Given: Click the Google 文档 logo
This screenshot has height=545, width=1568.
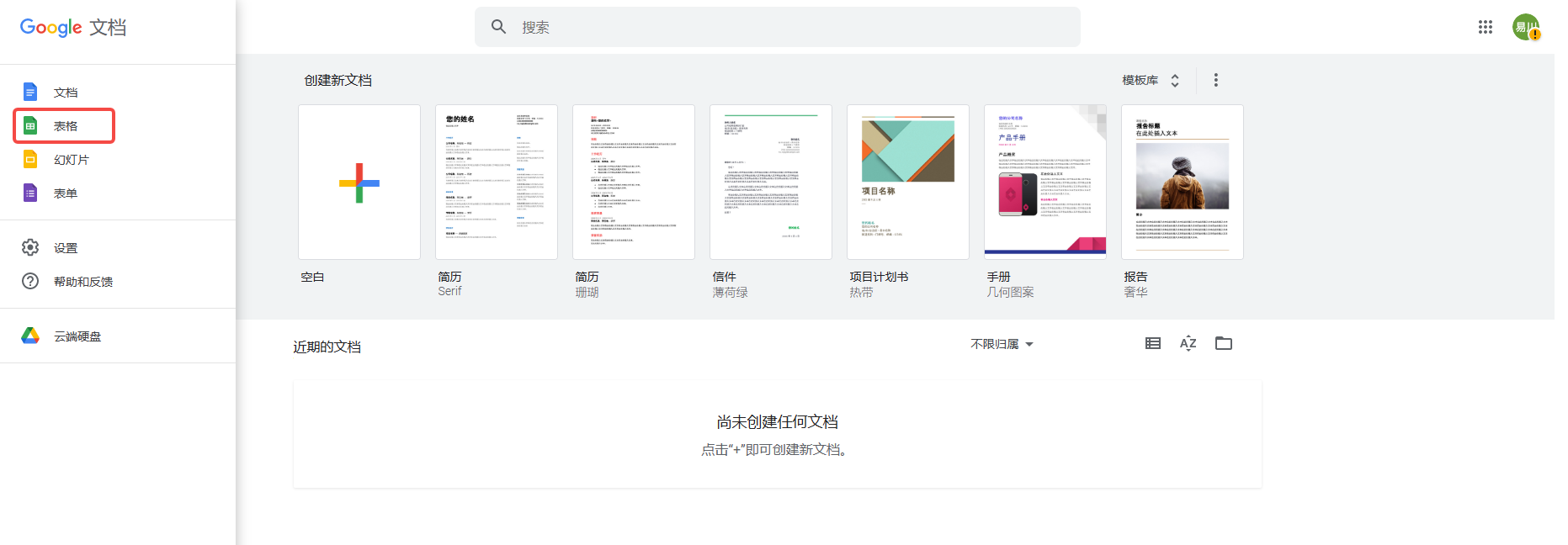Looking at the screenshot, I should click(73, 28).
